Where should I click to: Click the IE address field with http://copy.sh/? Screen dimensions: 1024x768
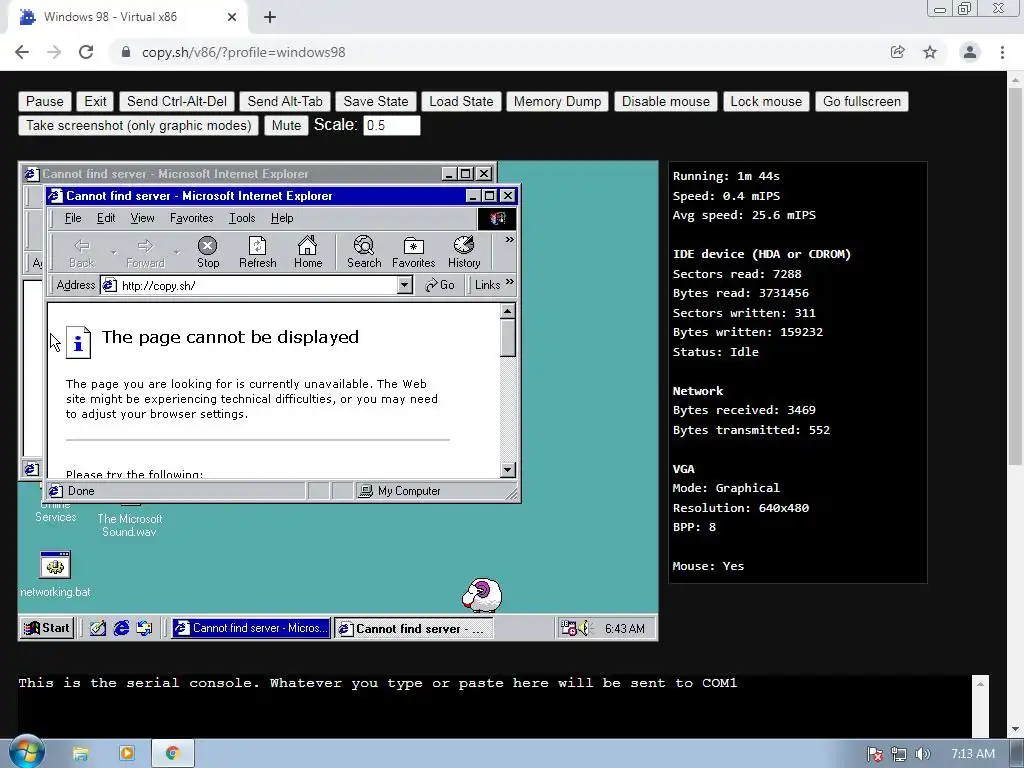[258, 285]
